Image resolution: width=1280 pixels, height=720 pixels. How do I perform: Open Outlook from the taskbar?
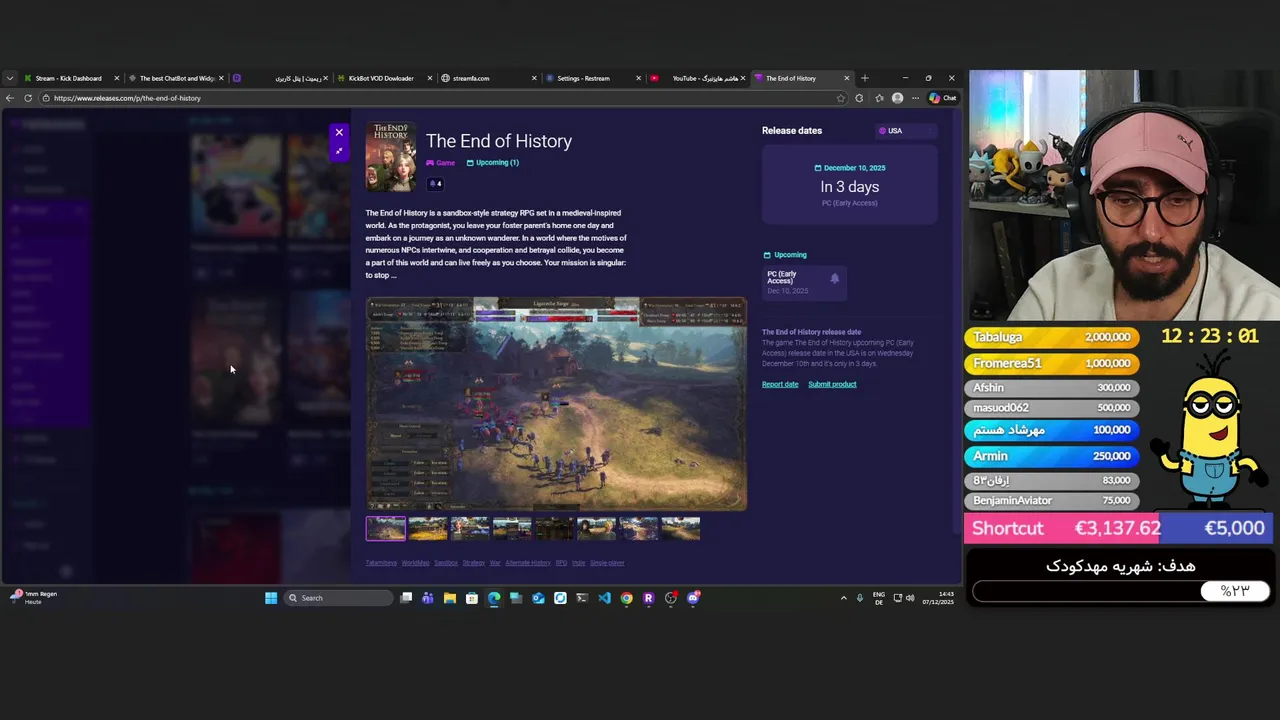(x=538, y=598)
